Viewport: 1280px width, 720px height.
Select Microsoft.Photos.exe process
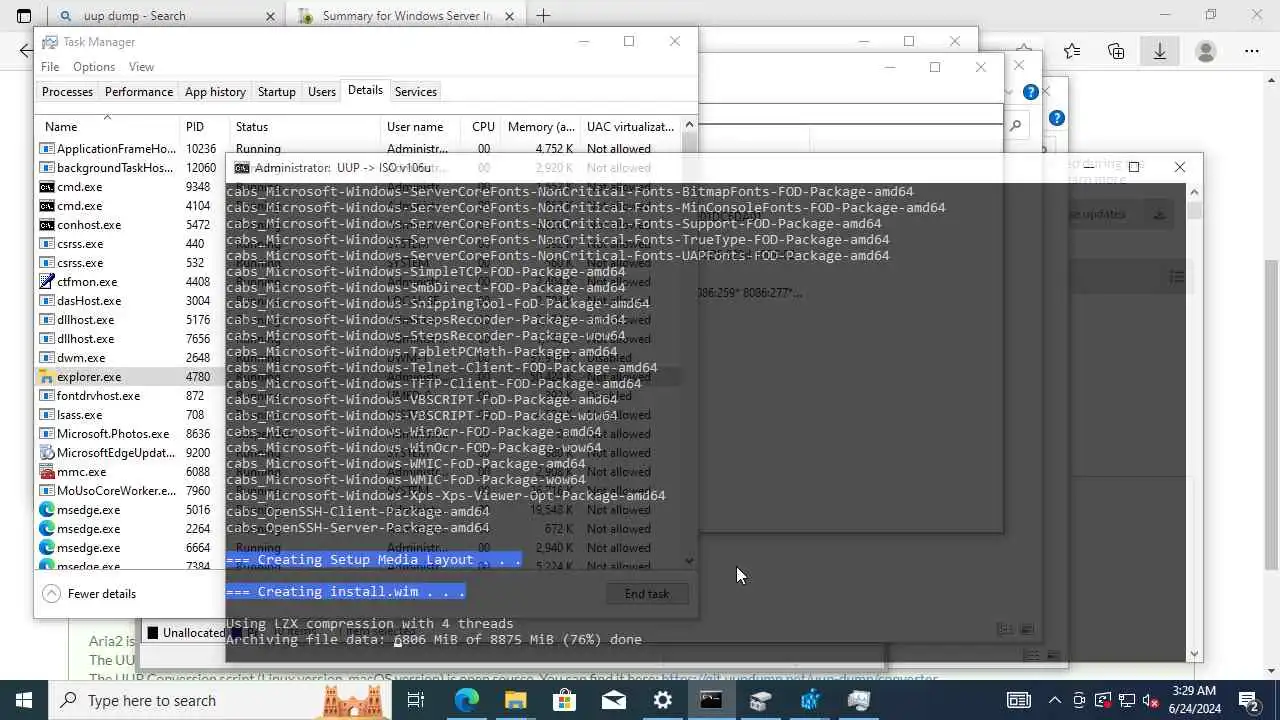tap(130, 434)
